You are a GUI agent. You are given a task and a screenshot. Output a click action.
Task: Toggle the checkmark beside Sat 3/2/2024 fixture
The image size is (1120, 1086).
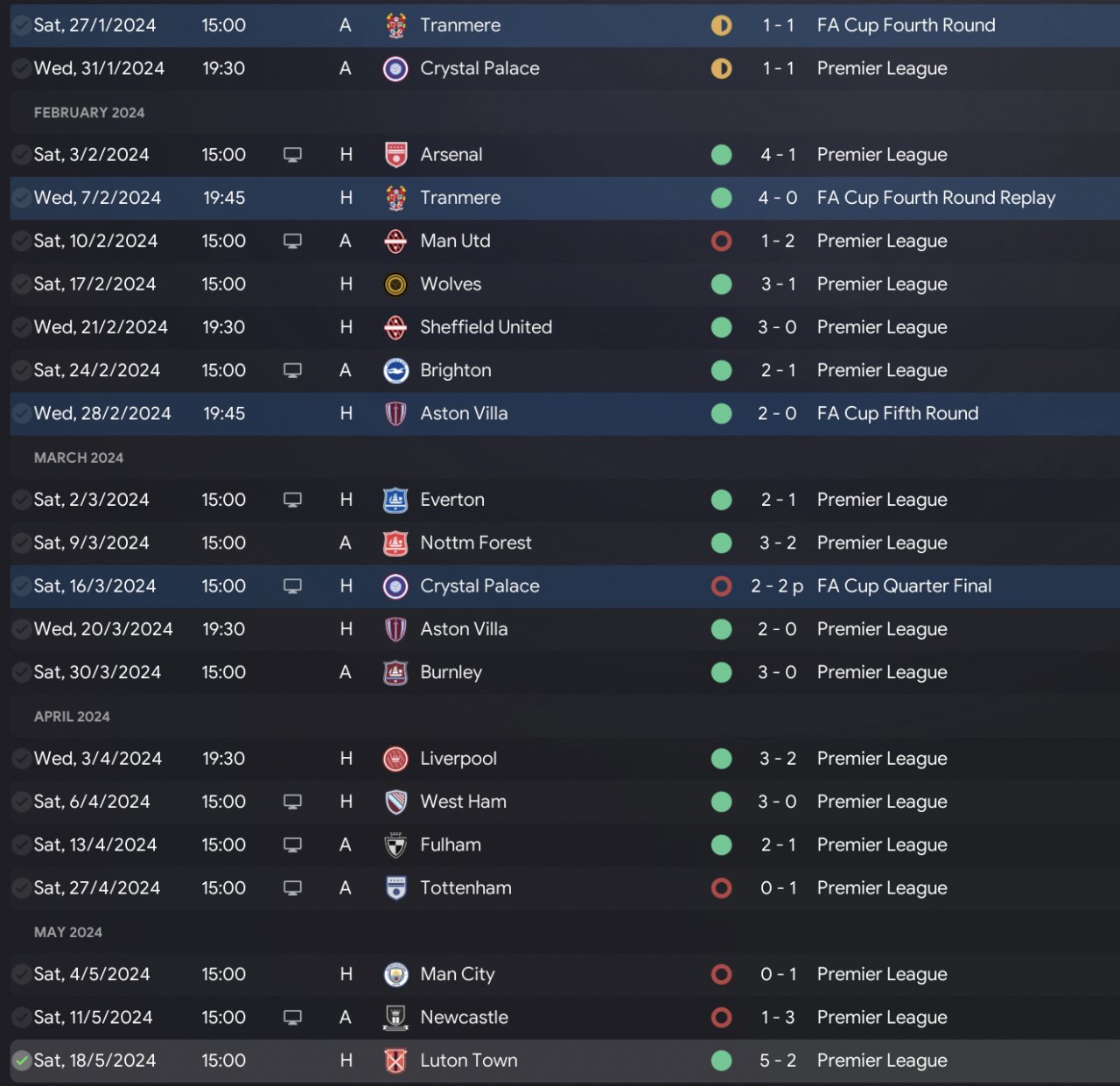22,155
